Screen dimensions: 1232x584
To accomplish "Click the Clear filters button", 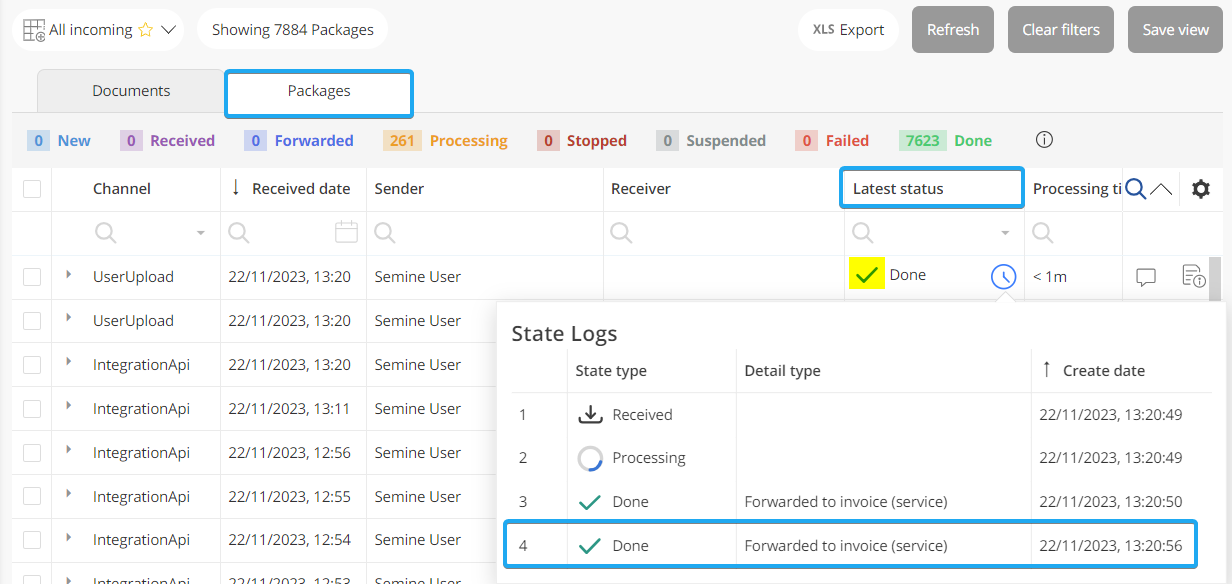I will point(1060,30).
